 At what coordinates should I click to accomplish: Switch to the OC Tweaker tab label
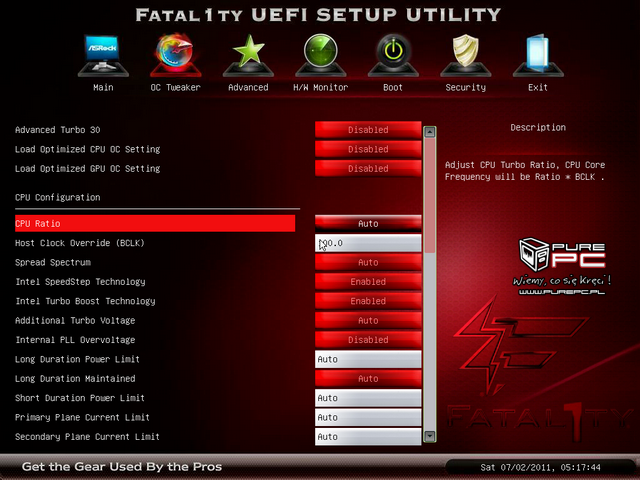176,87
